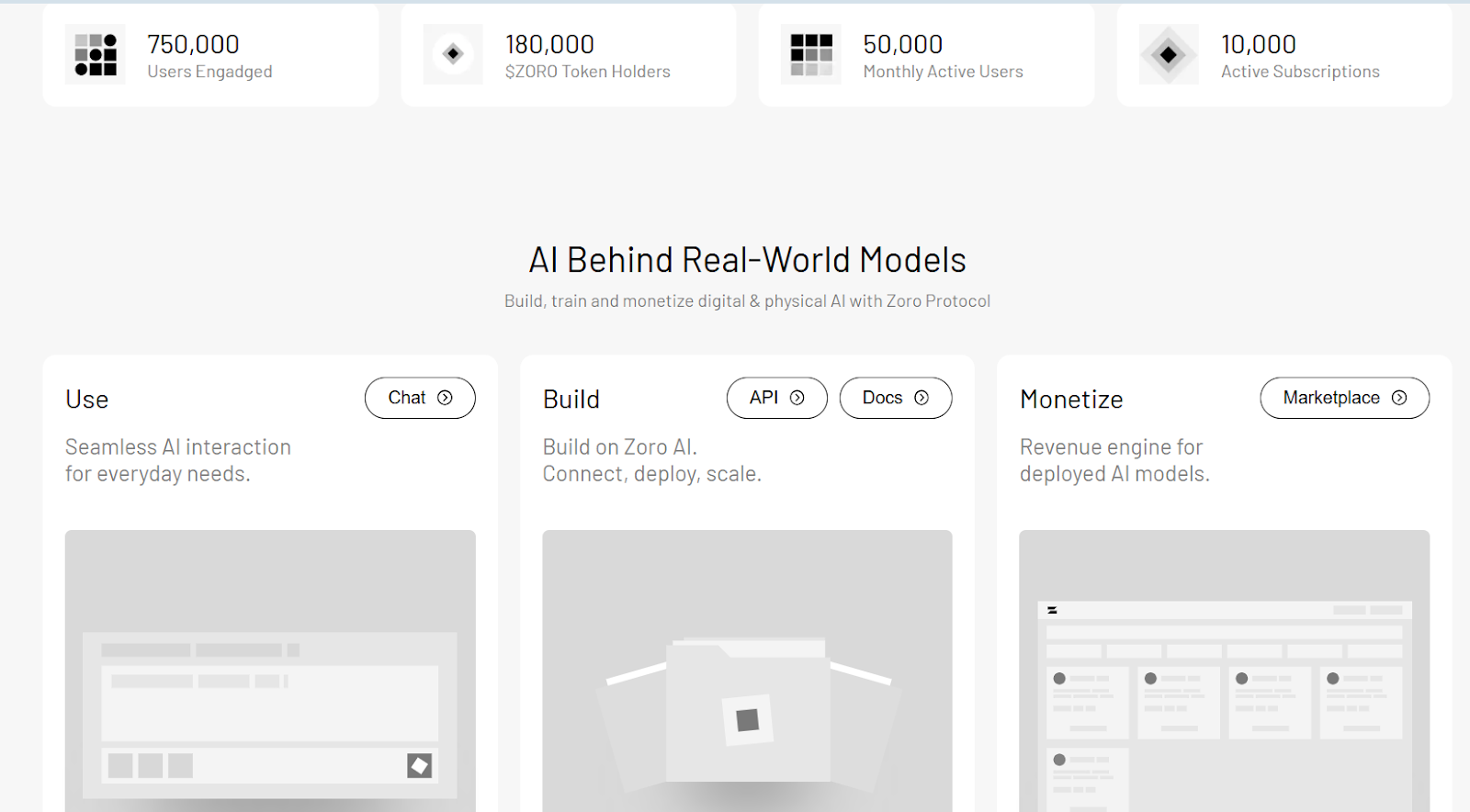
Task: Click the 180,000 token holders number
Action: [x=549, y=44]
